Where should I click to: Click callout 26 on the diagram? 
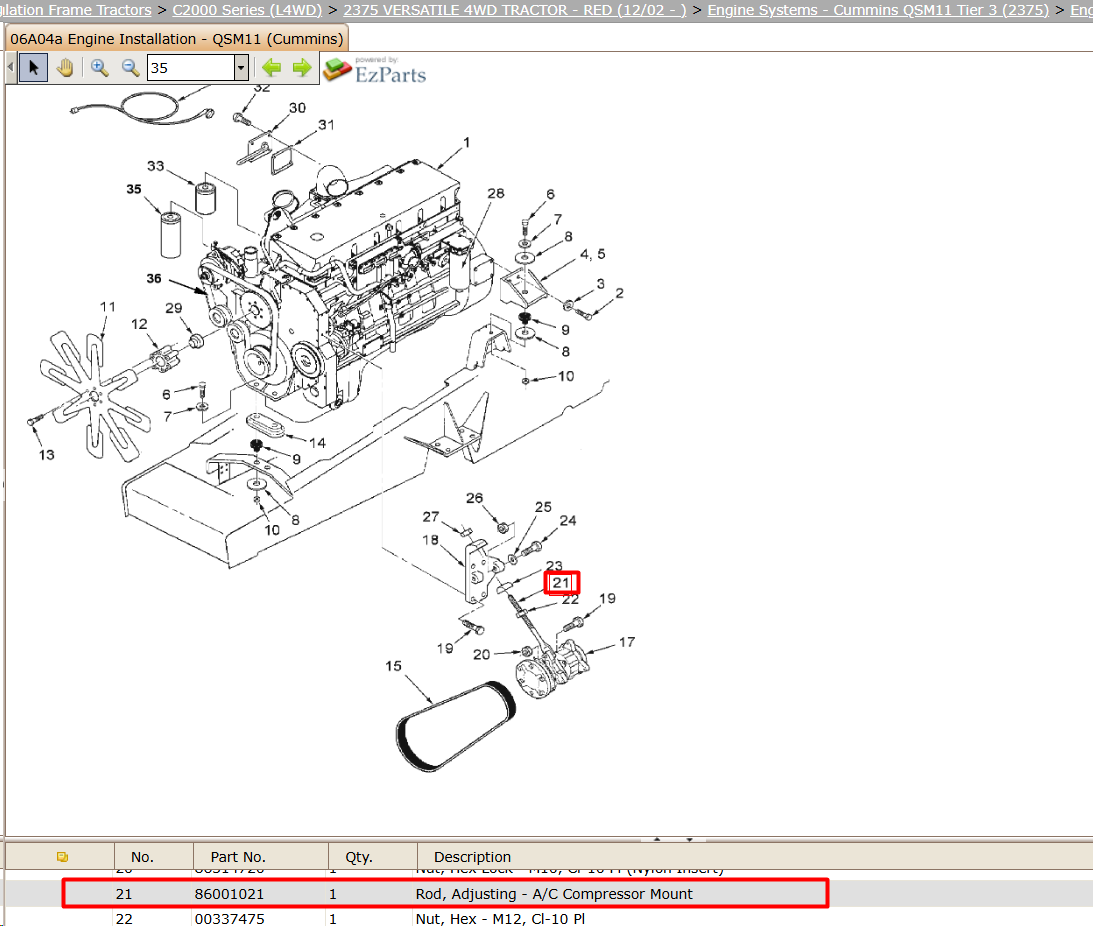[474, 498]
